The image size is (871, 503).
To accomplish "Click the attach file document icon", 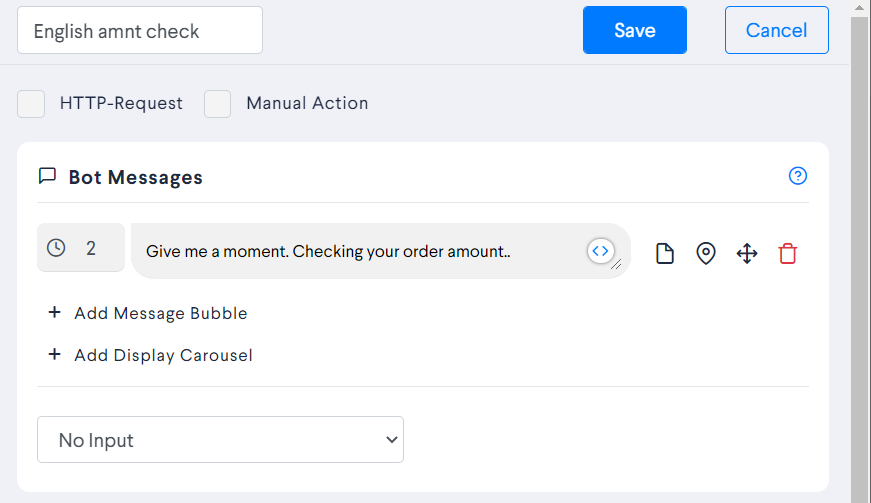I will click(x=665, y=253).
